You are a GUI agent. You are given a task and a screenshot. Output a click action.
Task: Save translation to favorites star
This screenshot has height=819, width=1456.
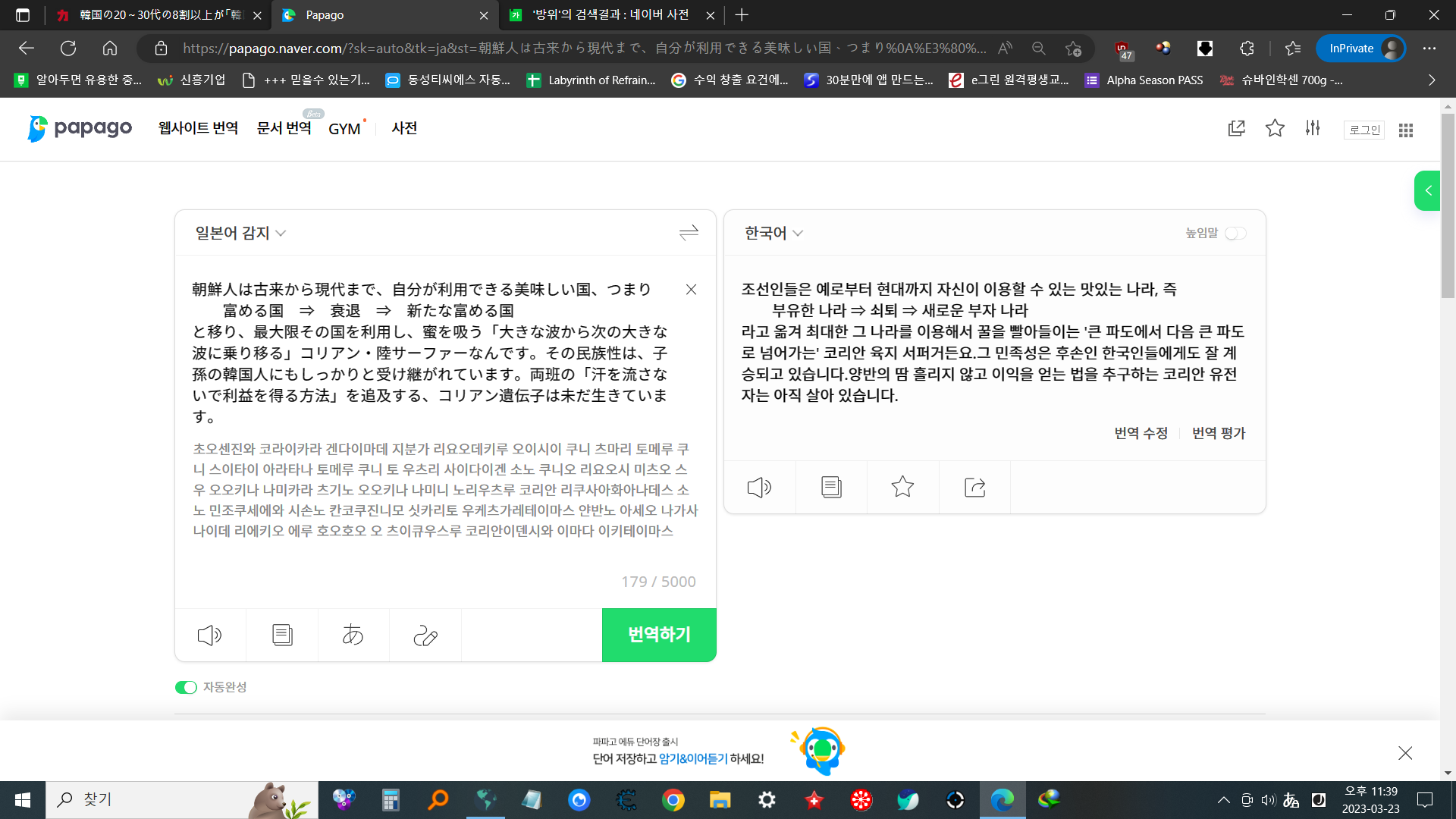tap(902, 487)
